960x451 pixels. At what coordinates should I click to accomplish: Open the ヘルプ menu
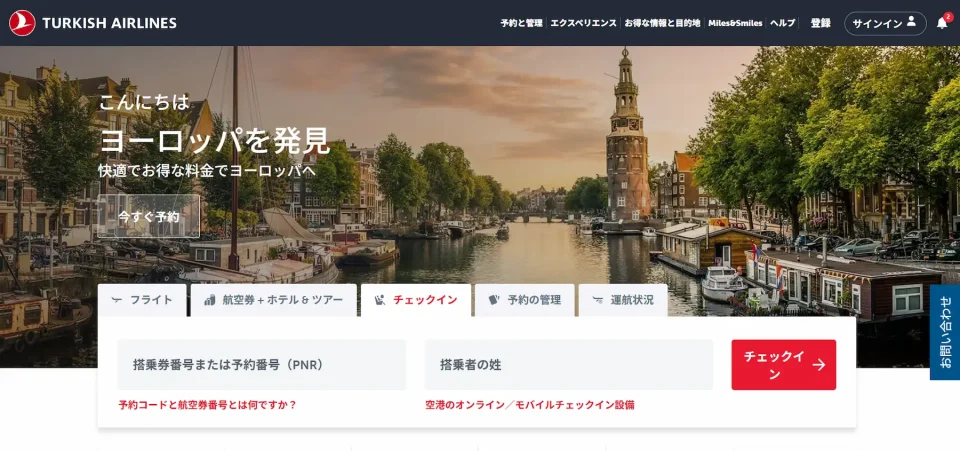(x=782, y=23)
